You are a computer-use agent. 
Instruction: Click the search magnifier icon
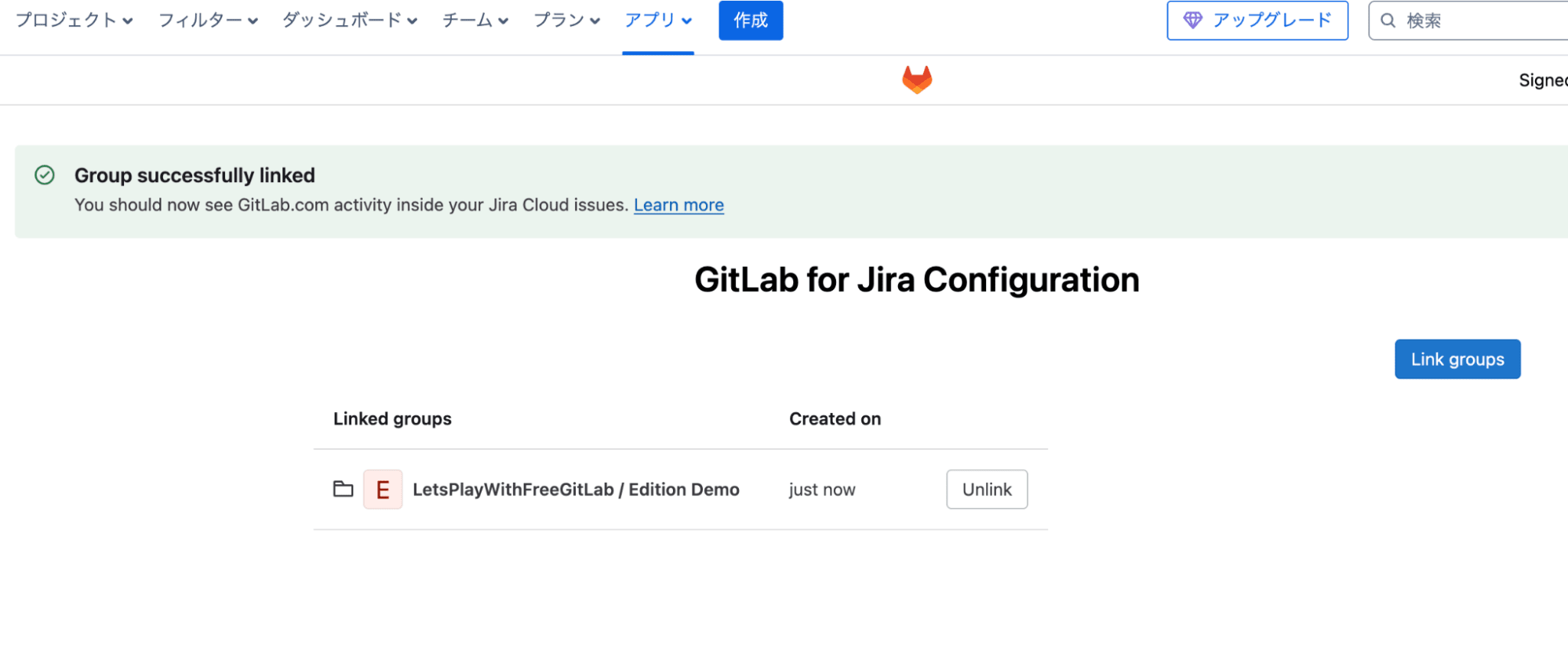coord(1388,20)
